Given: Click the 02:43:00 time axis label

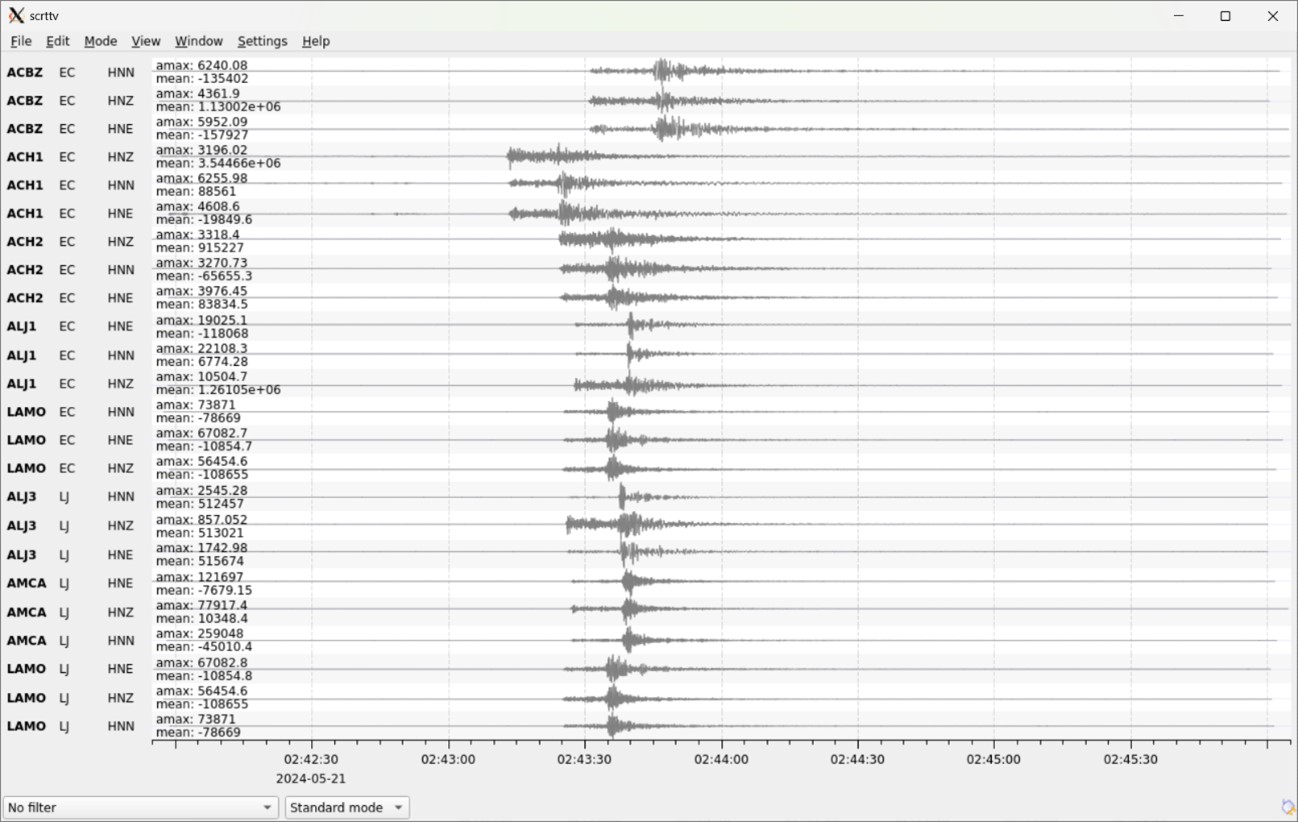Looking at the screenshot, I should point(448,759).
